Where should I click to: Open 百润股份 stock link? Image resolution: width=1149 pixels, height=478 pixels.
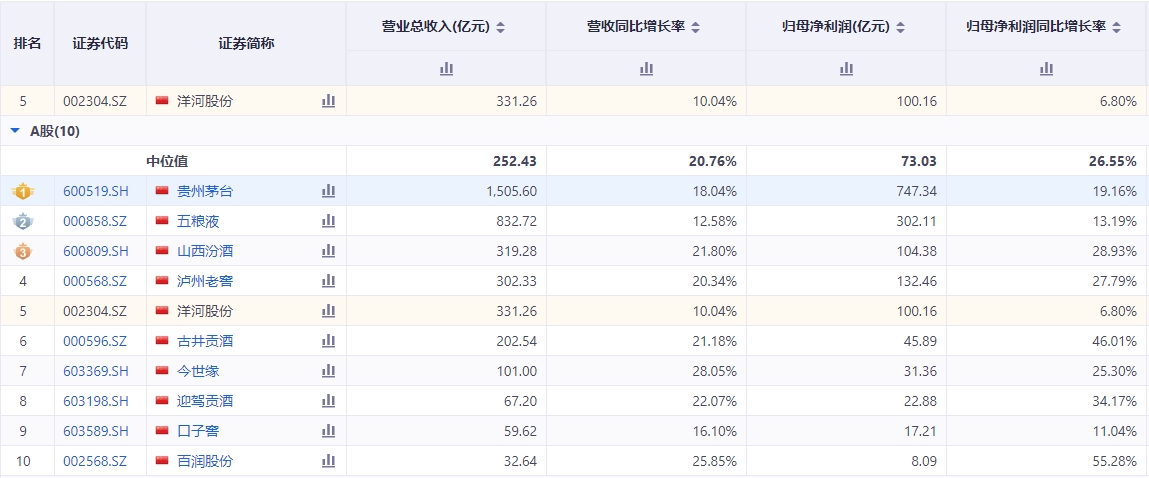205,461
